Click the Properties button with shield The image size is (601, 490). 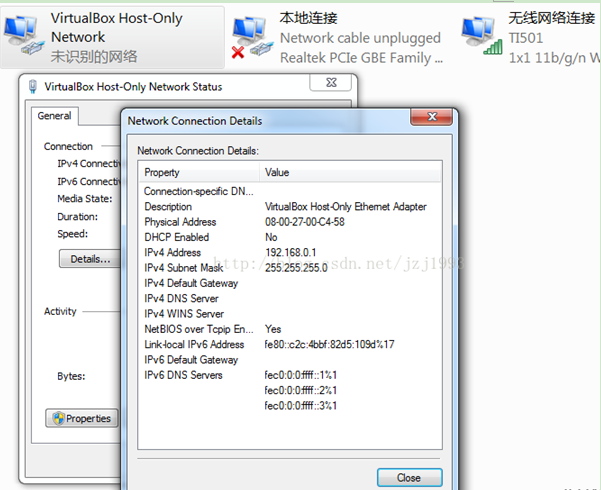point(82,418)
